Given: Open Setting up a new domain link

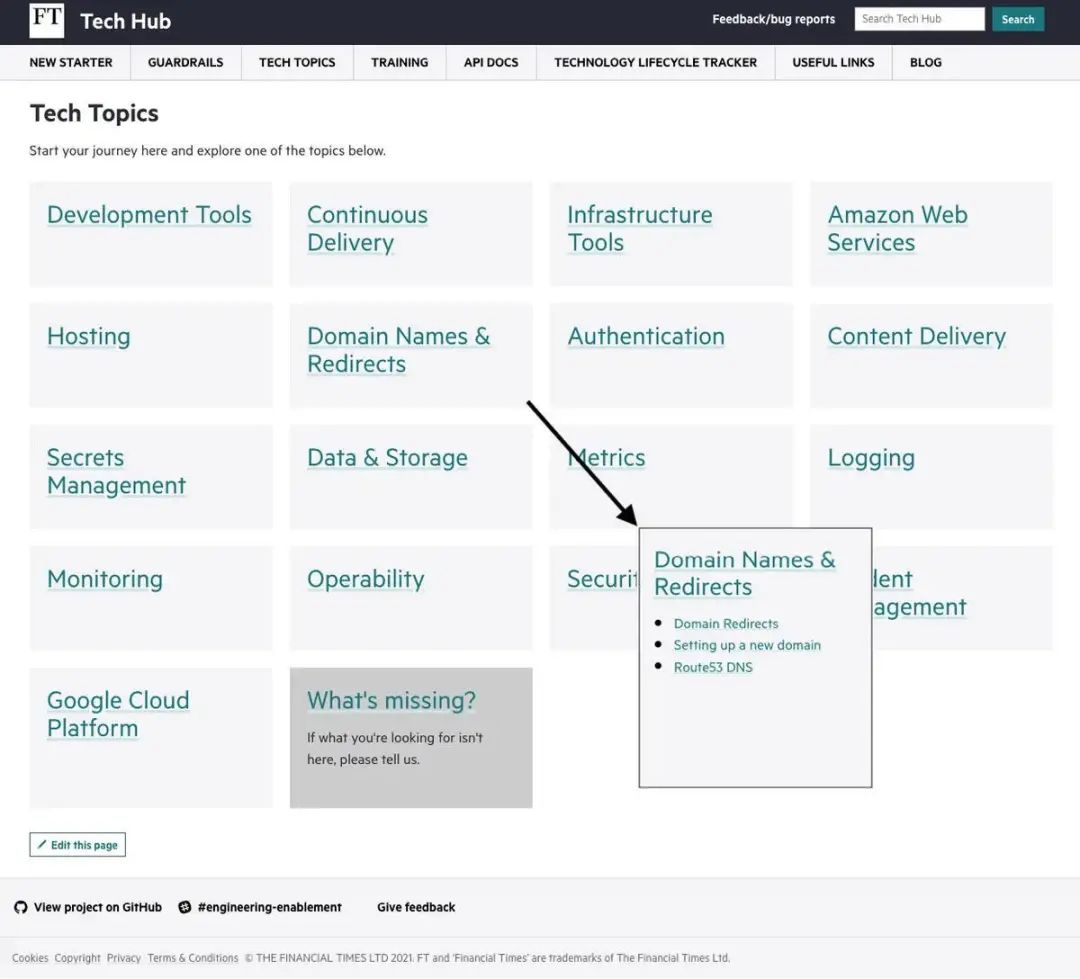Looking at the screenshot, I should [x=747, y=645].
